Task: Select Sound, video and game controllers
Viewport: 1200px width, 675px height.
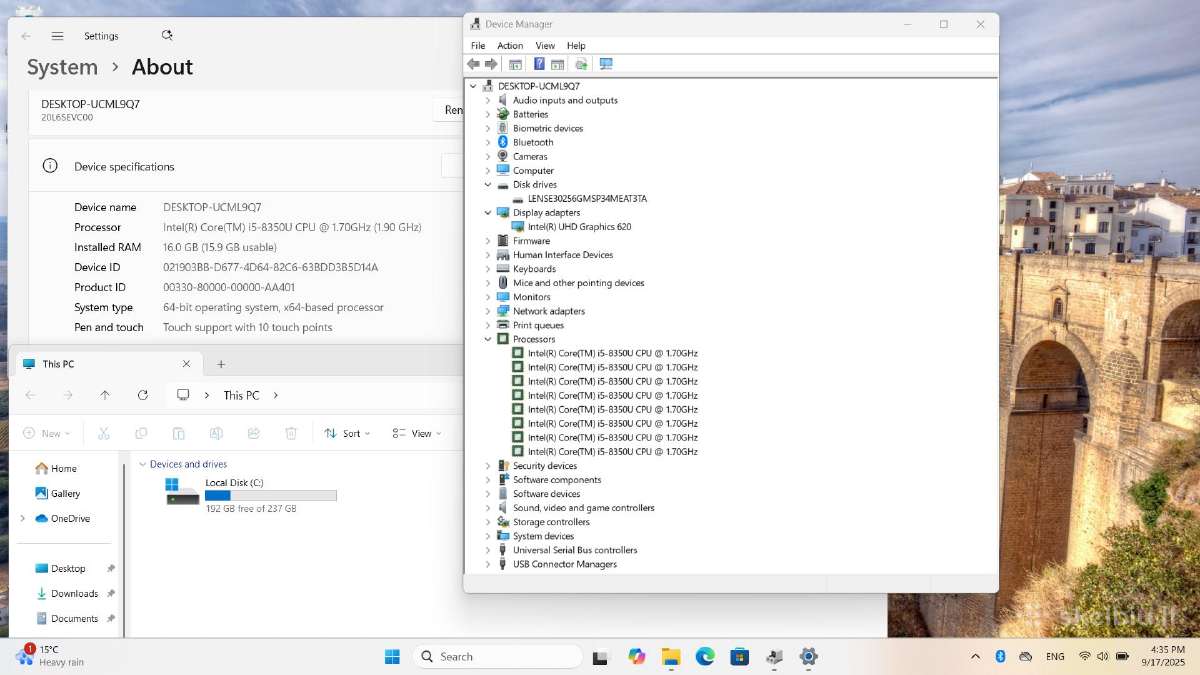Action: click(584, 508)
